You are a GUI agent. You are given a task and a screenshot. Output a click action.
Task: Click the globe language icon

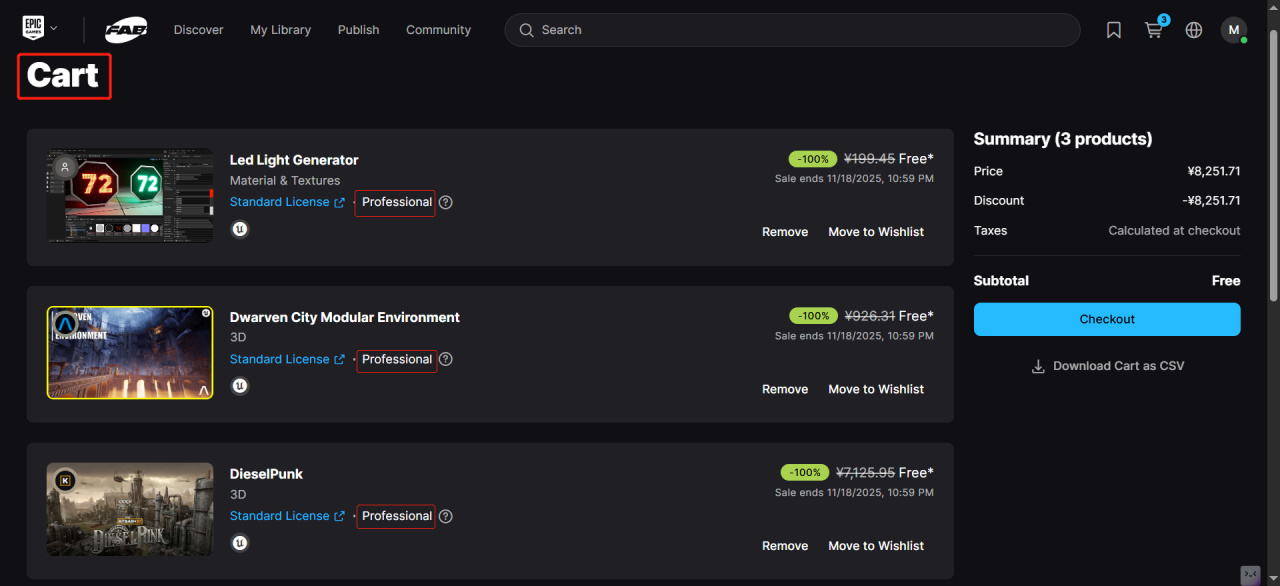(1194, 30)
